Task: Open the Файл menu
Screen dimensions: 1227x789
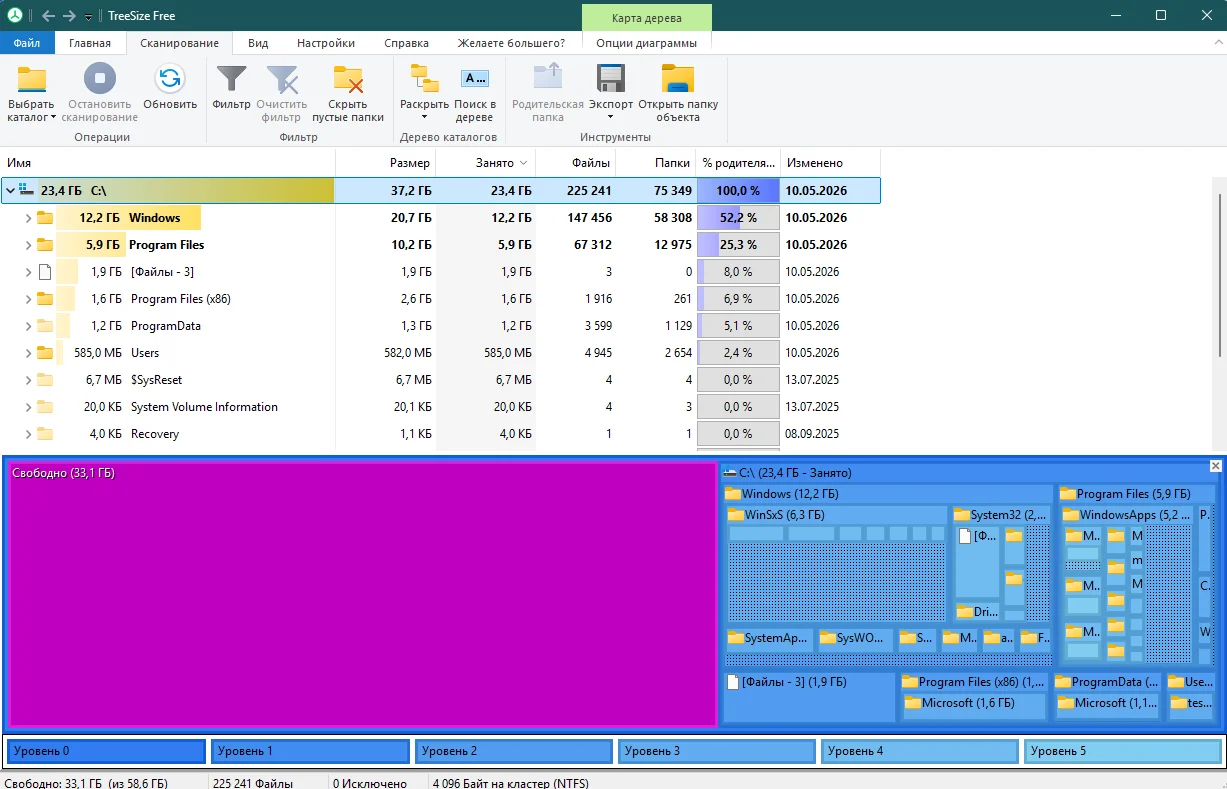Action: coord(27,43)
